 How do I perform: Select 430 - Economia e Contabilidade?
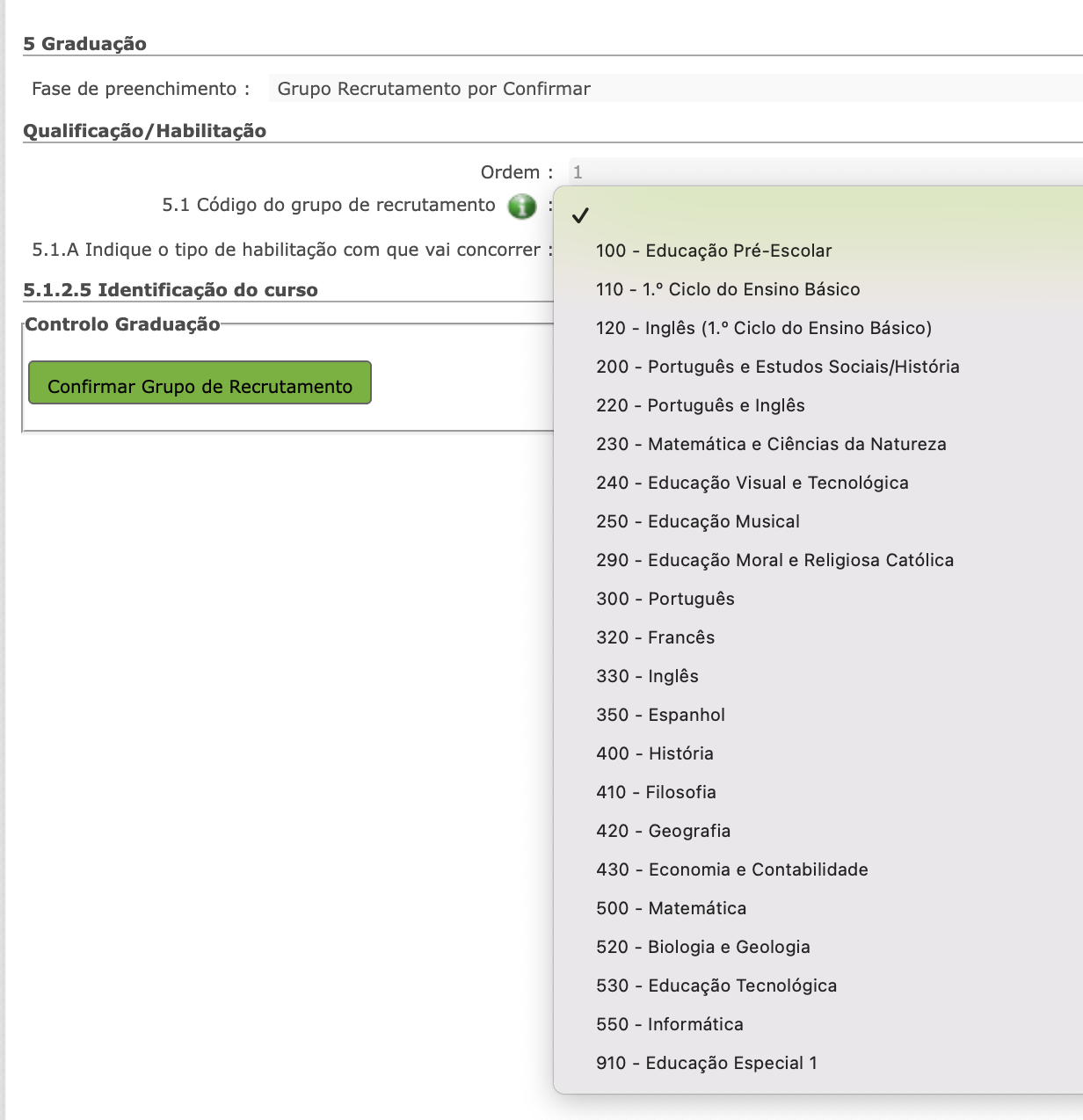click(731, 869)
